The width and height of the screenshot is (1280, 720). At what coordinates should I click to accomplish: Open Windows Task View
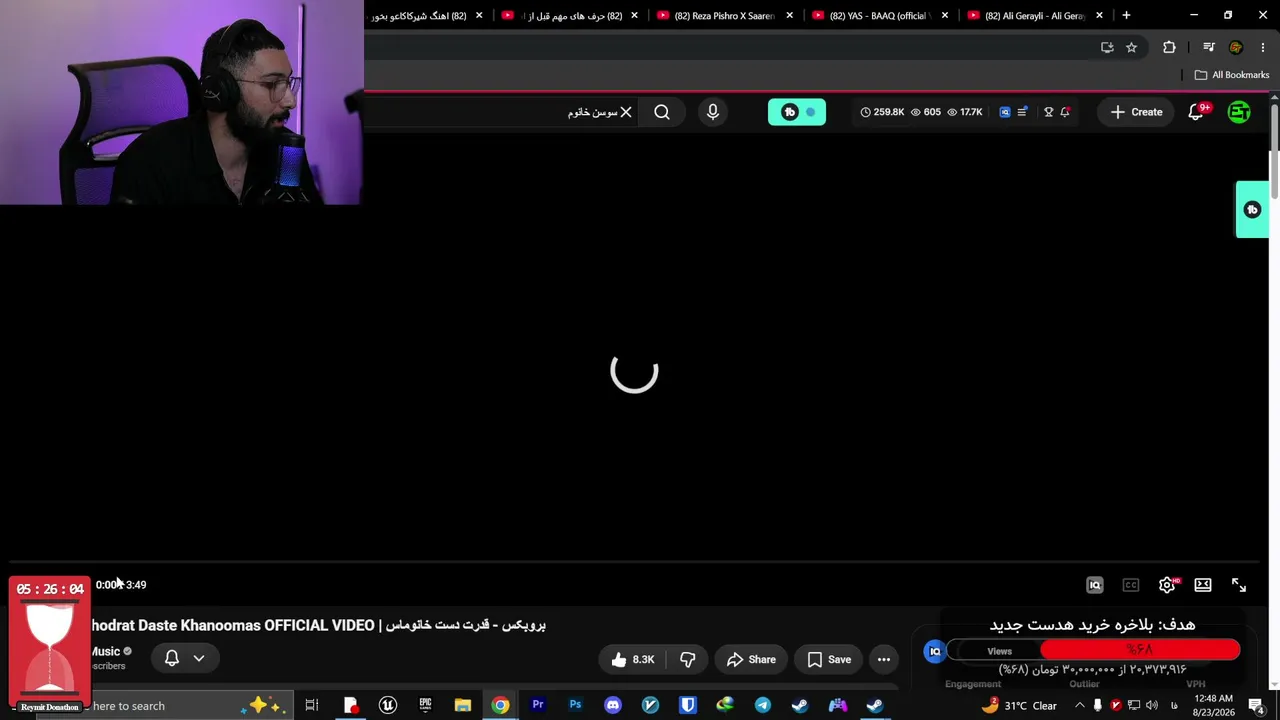312,706
